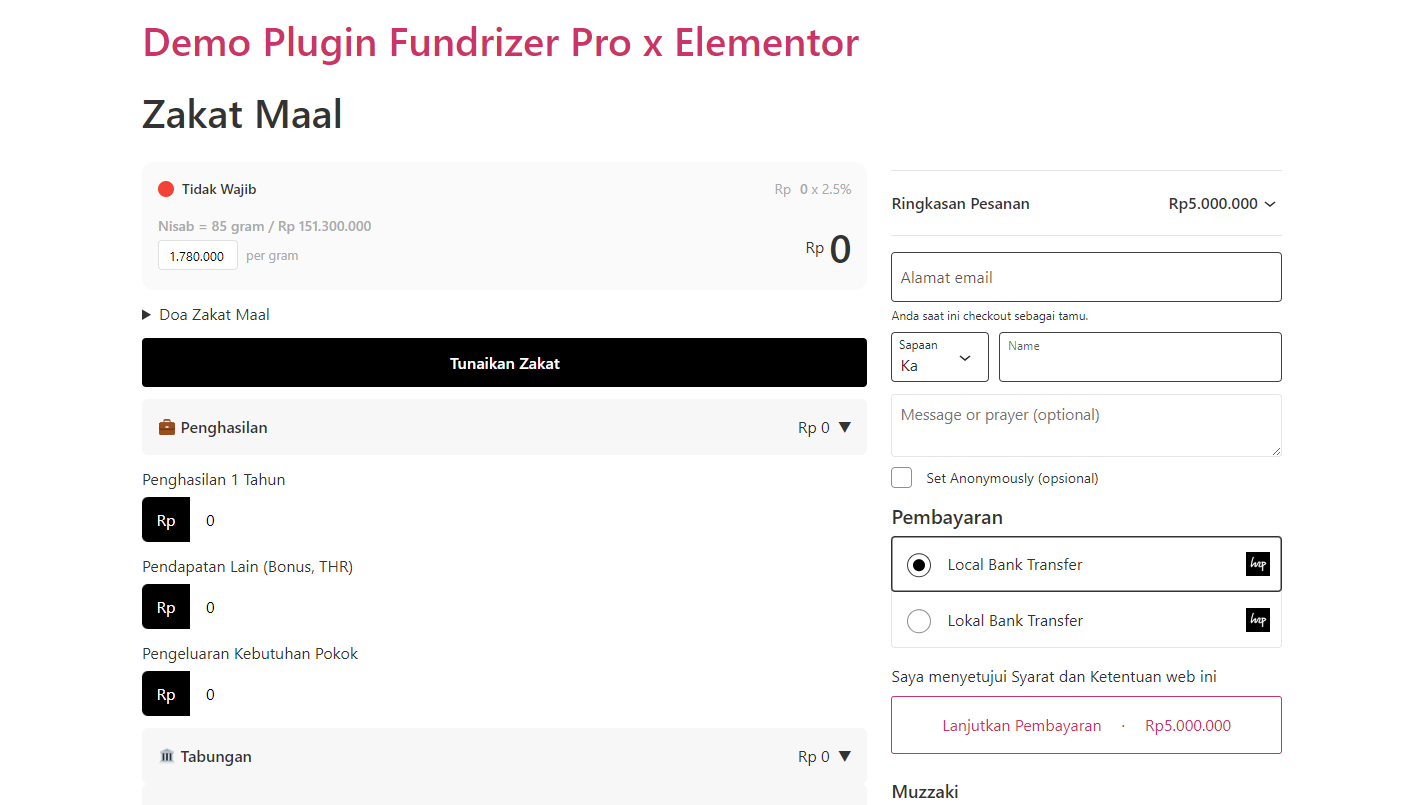Viewport: 1424px width, 805px height.
Task: Focus the Alamat email input field
Action: coord(1086,277)
